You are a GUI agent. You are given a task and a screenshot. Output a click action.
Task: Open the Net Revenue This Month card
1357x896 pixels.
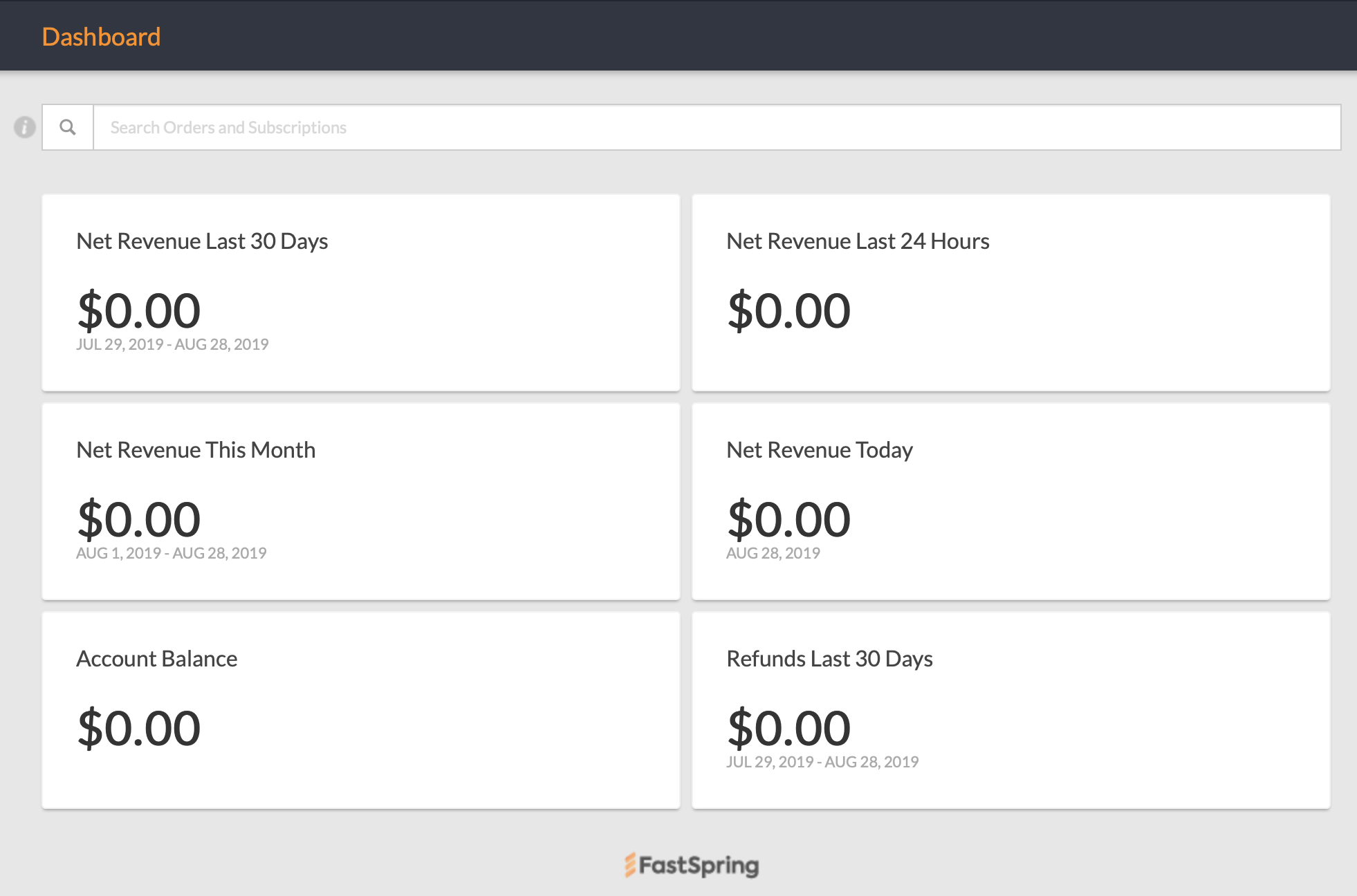click(x=361, y=501)
